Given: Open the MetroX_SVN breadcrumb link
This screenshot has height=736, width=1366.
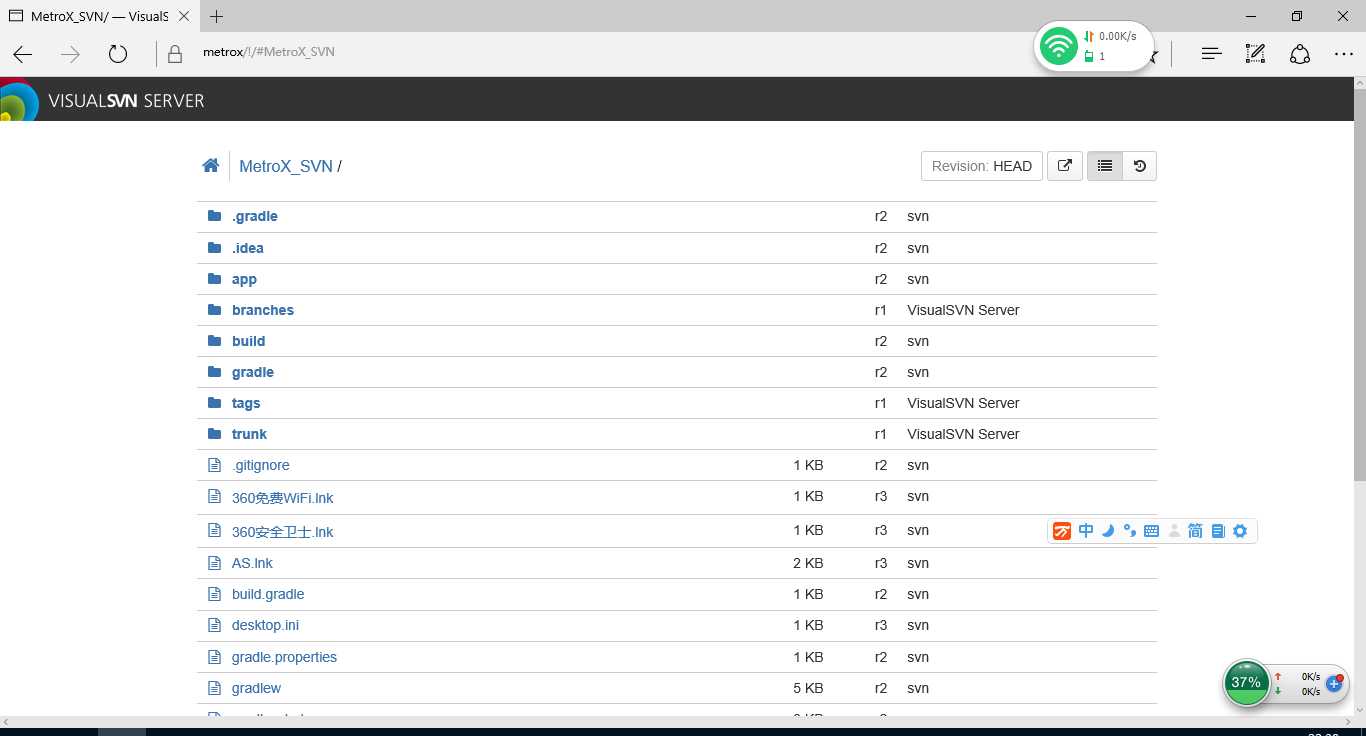Looking at the screenshot, I should click(x=286, y=166).
